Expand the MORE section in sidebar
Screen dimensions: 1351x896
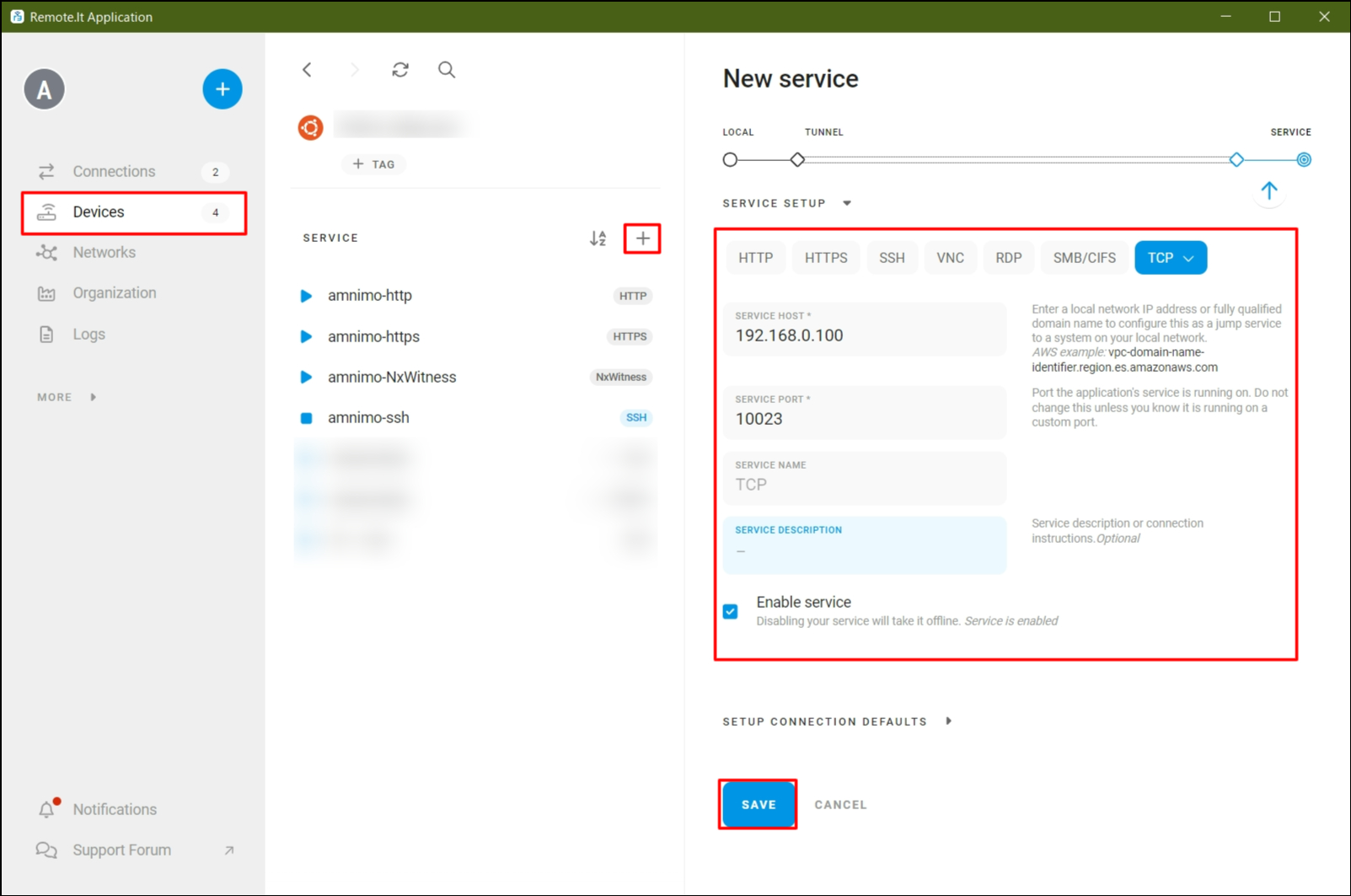tap(67, 397)
